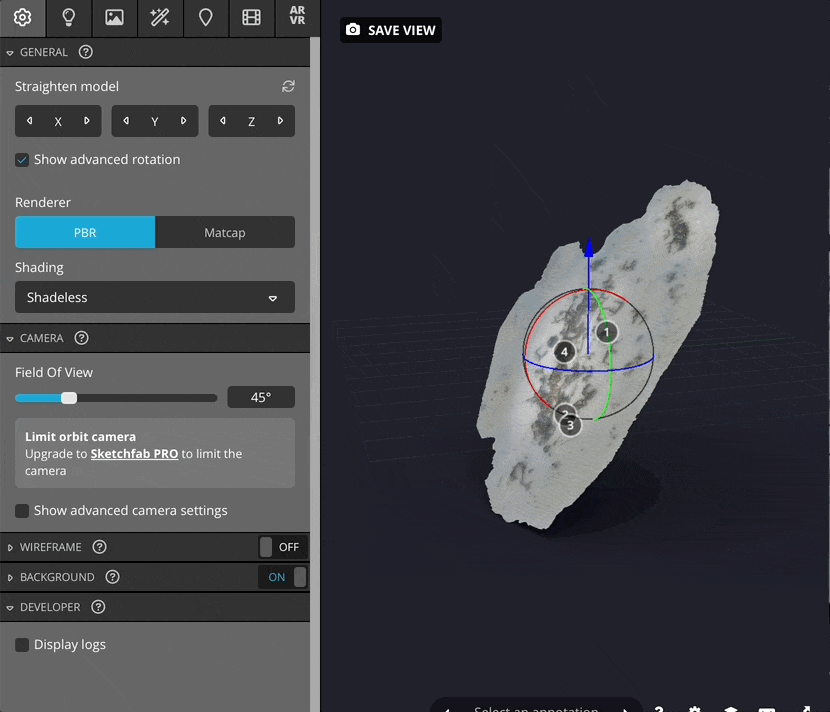The image size is (830, 712).
Task: Enable Display logs in Developer section
Action: pyautogui.click(x=22, y=644)
